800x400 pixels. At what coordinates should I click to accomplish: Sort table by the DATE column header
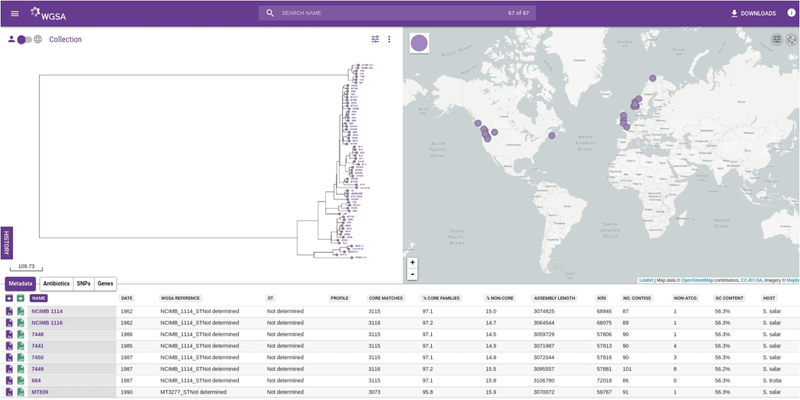(x=127, y=298)
